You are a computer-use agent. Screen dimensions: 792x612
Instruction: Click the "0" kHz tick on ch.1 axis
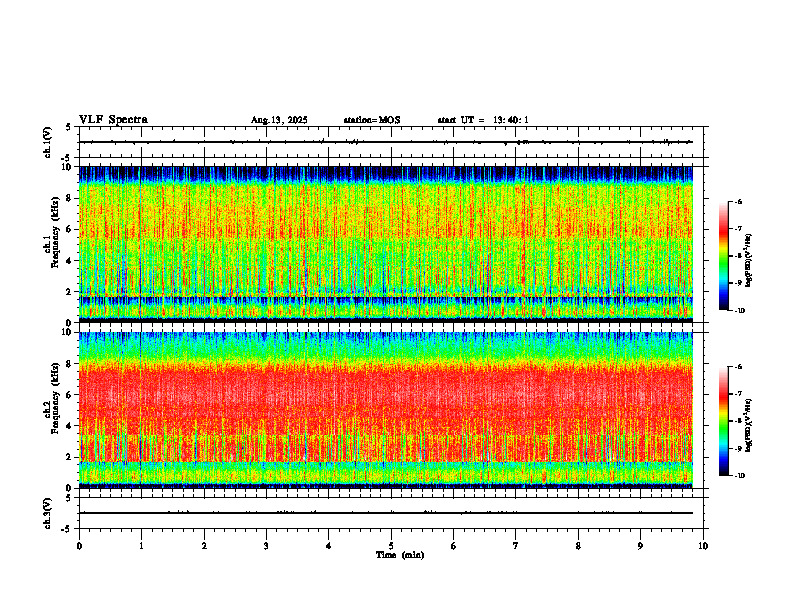click(x=69, y=323)
